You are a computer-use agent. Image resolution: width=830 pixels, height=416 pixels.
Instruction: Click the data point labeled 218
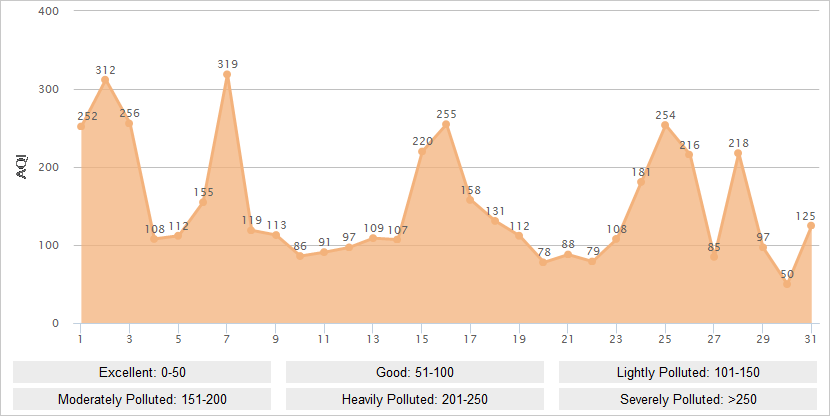738,153
